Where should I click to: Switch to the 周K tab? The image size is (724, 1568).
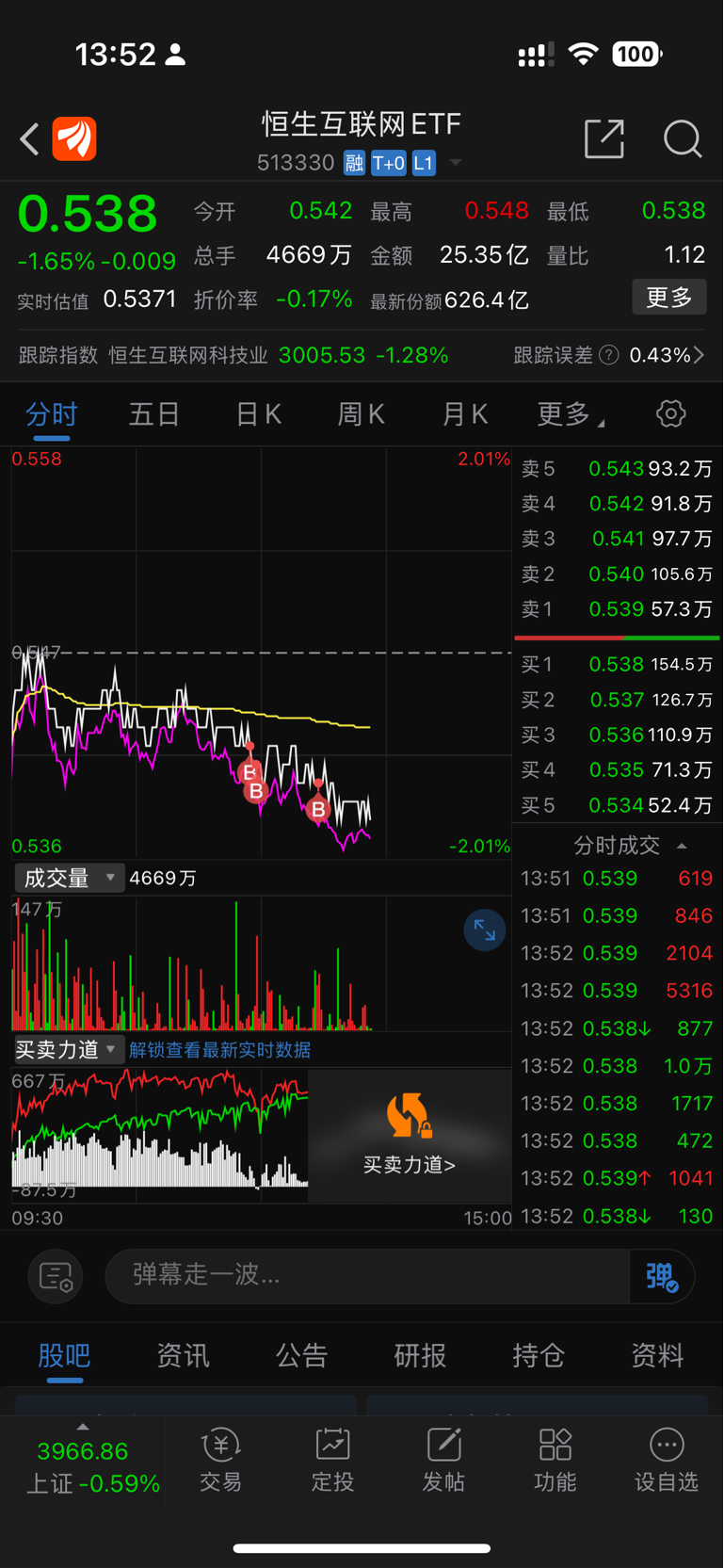coord(362,414)
